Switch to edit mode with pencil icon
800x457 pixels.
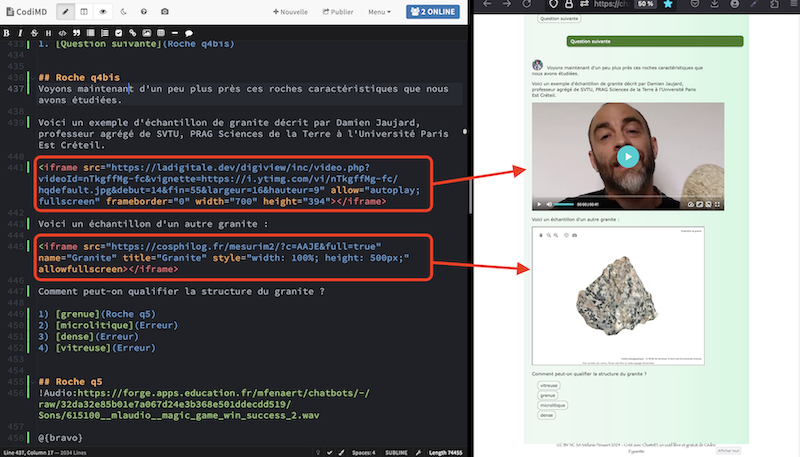65,11
